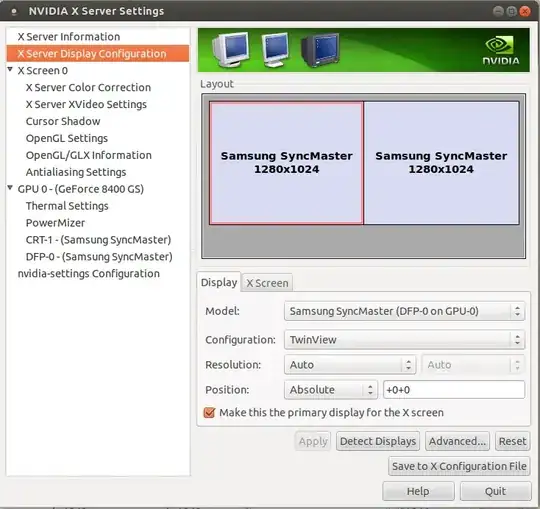This screenshot has width=540, height=509.
Task: Open PowerMizer settings
Action: click(x=55, y=223)
